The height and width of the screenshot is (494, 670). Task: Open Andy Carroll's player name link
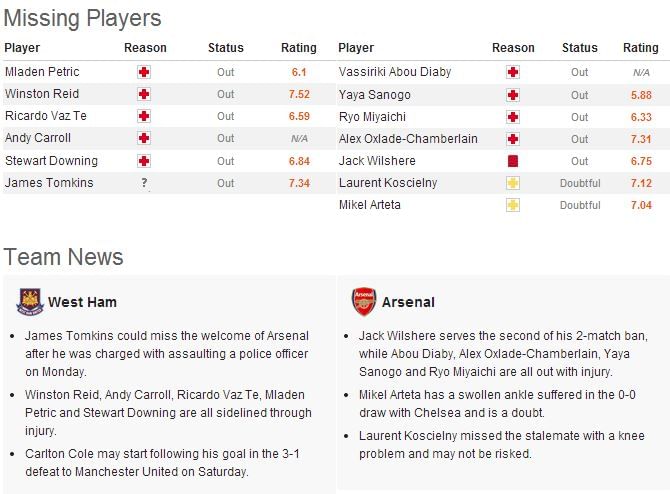click(x=38, y=138)
